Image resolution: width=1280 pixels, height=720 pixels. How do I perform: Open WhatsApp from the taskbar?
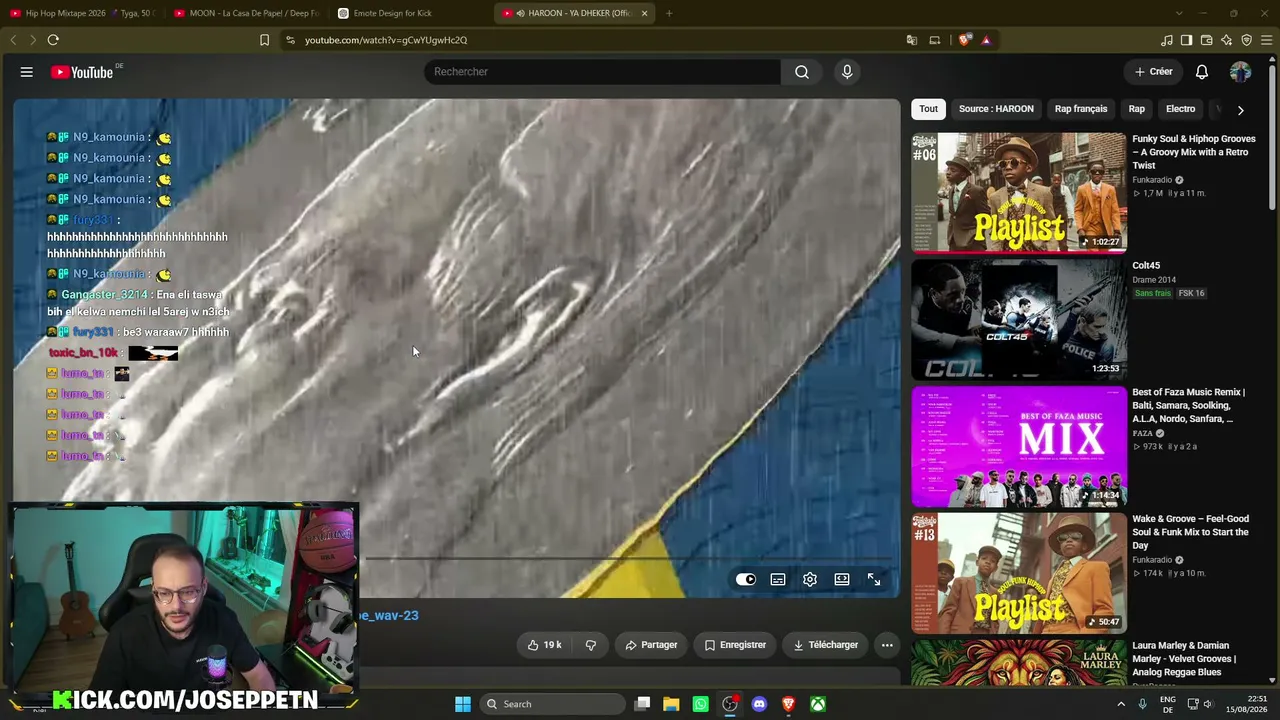click(x=701, y=704)
